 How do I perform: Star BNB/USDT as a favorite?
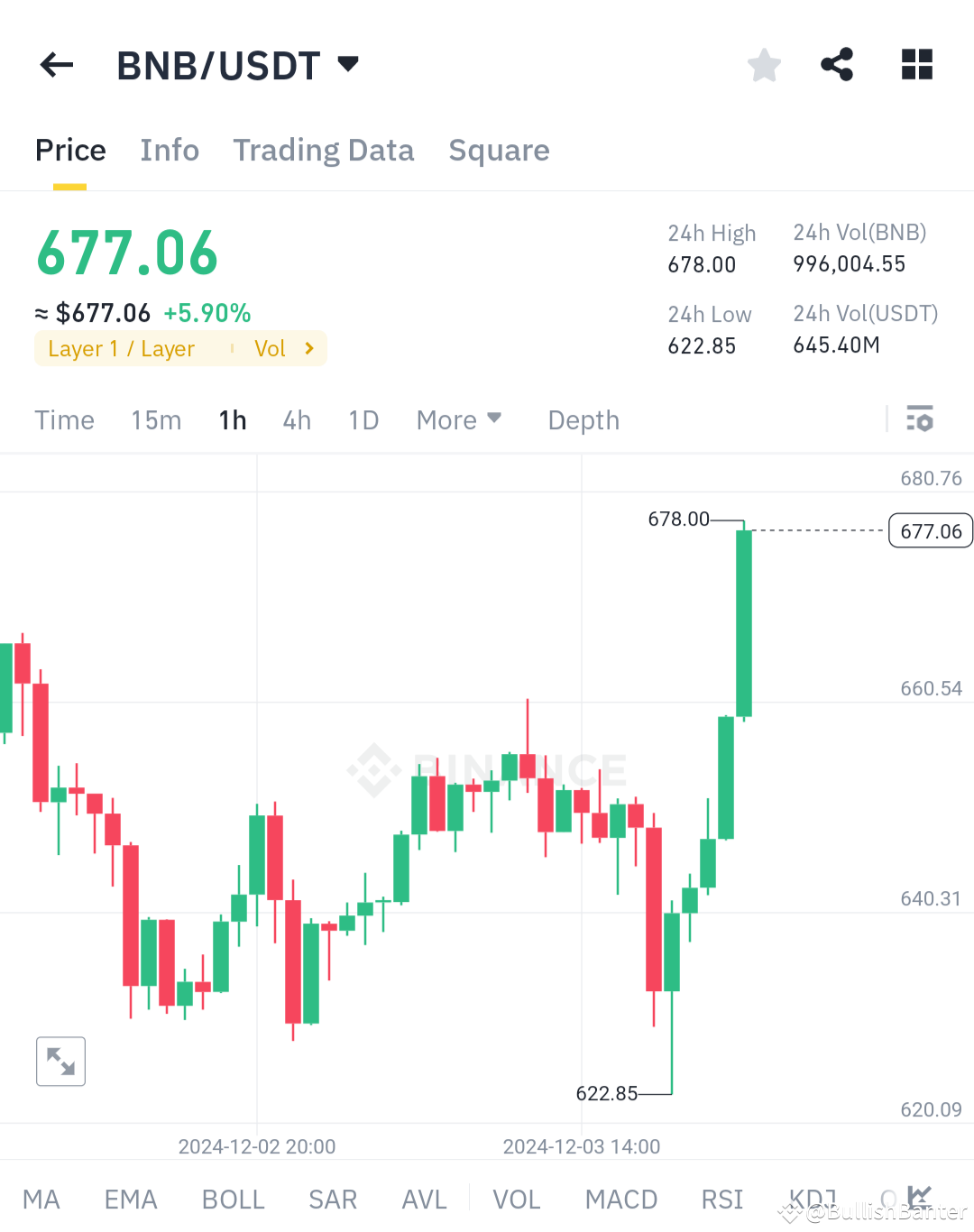(763, 64)
